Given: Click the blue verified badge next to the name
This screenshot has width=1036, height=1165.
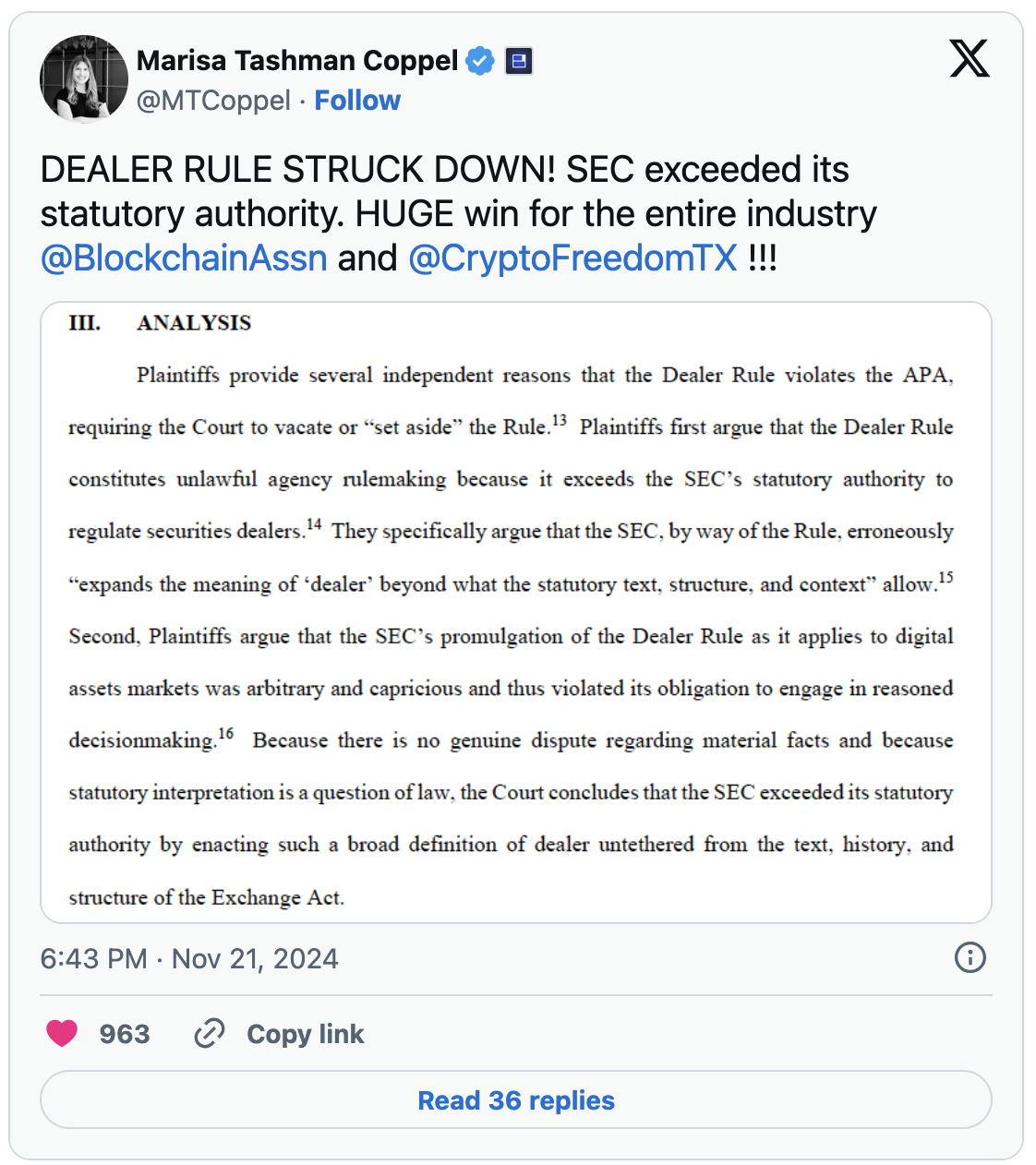Looking at the screenshot, I should pyautogui.click(x=478, y=59).
